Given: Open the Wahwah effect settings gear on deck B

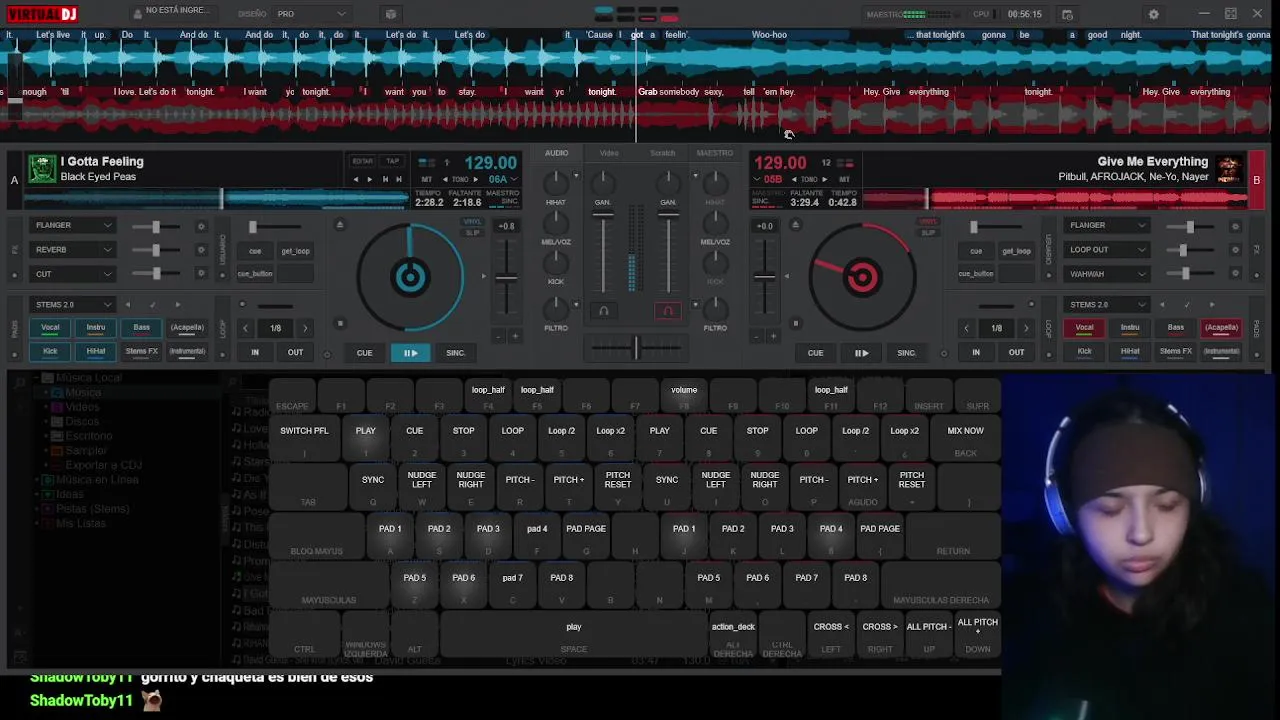Looking at the screenshot, I should (1235, 274).
